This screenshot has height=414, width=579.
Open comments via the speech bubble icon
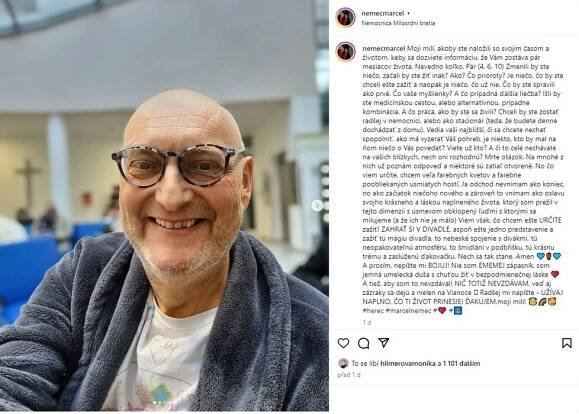(364, 343)
